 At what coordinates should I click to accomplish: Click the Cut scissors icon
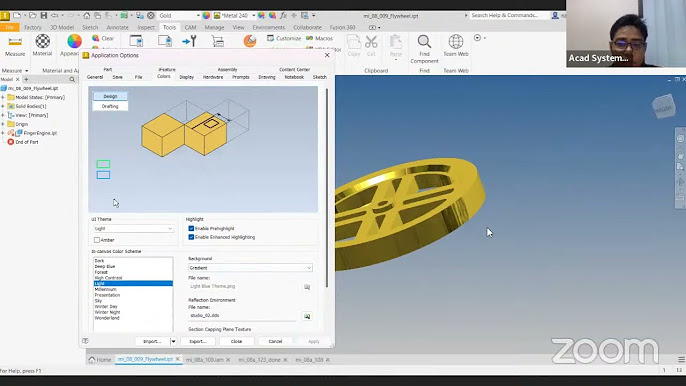click(x=371, y=42)
